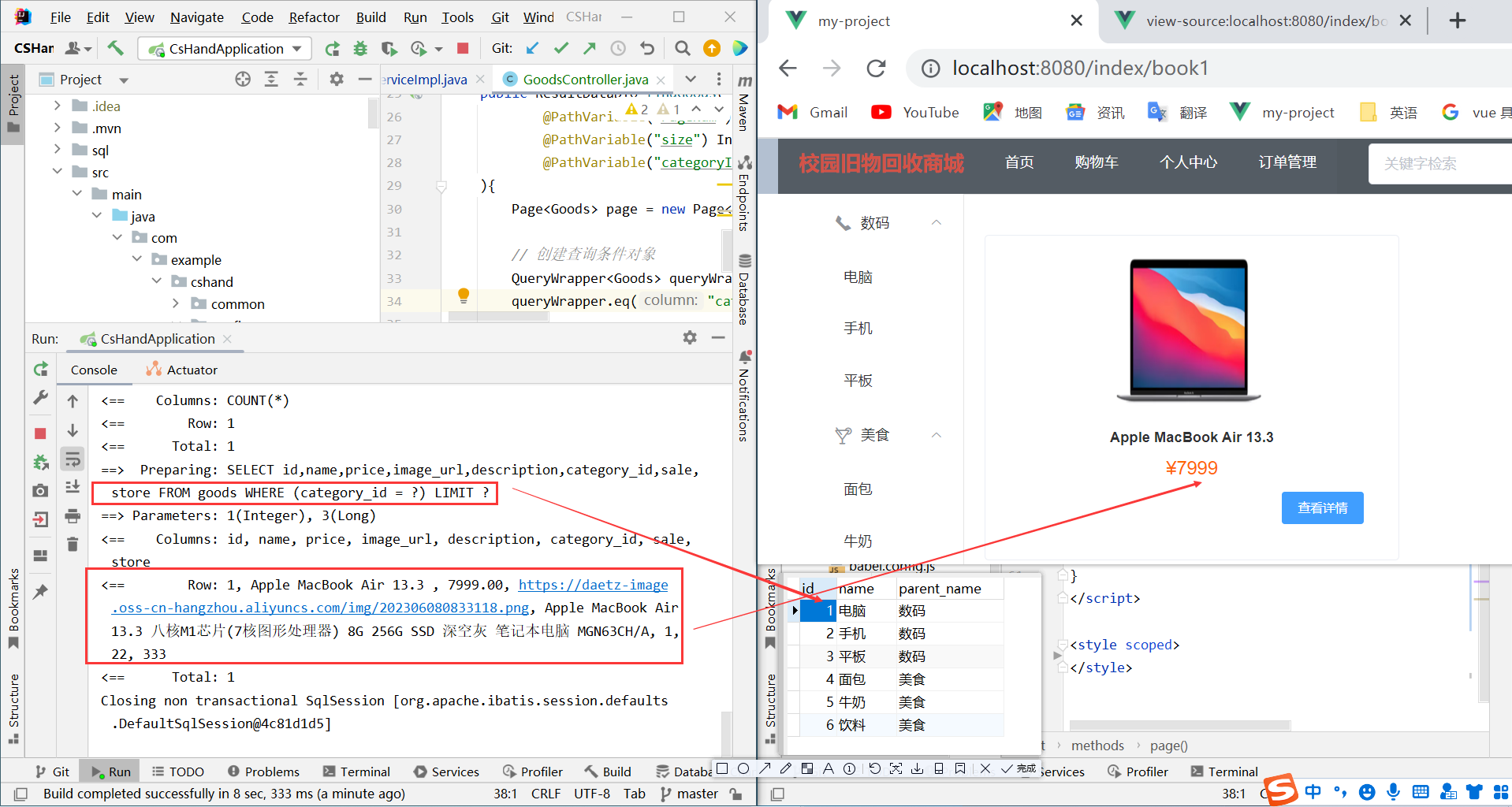The image size is (1512, 807).
Task: Collapse the src folder
Action: pyautogui.click(x=57, y=172)
